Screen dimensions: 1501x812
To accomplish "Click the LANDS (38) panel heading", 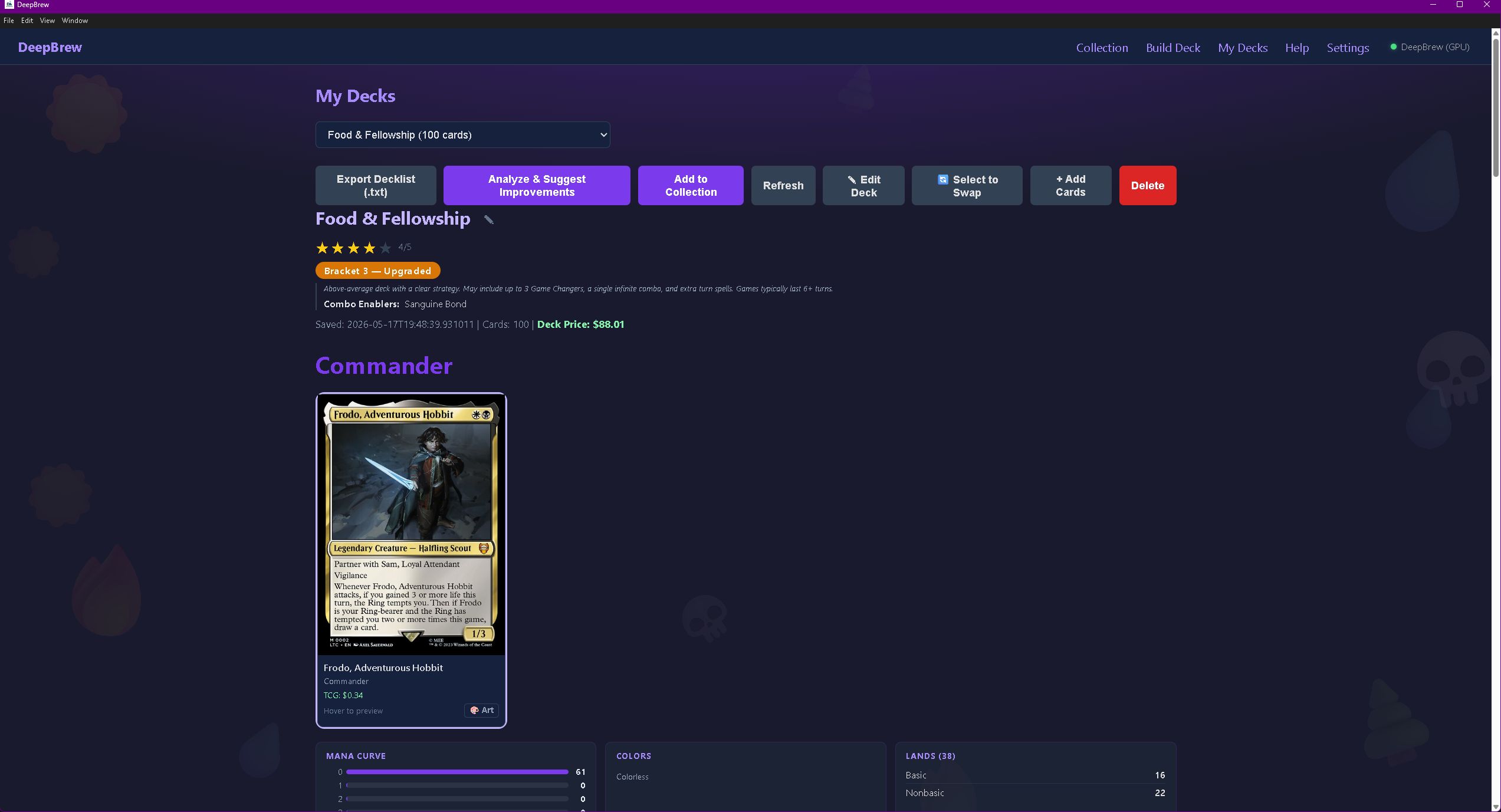I will [930, 756].
